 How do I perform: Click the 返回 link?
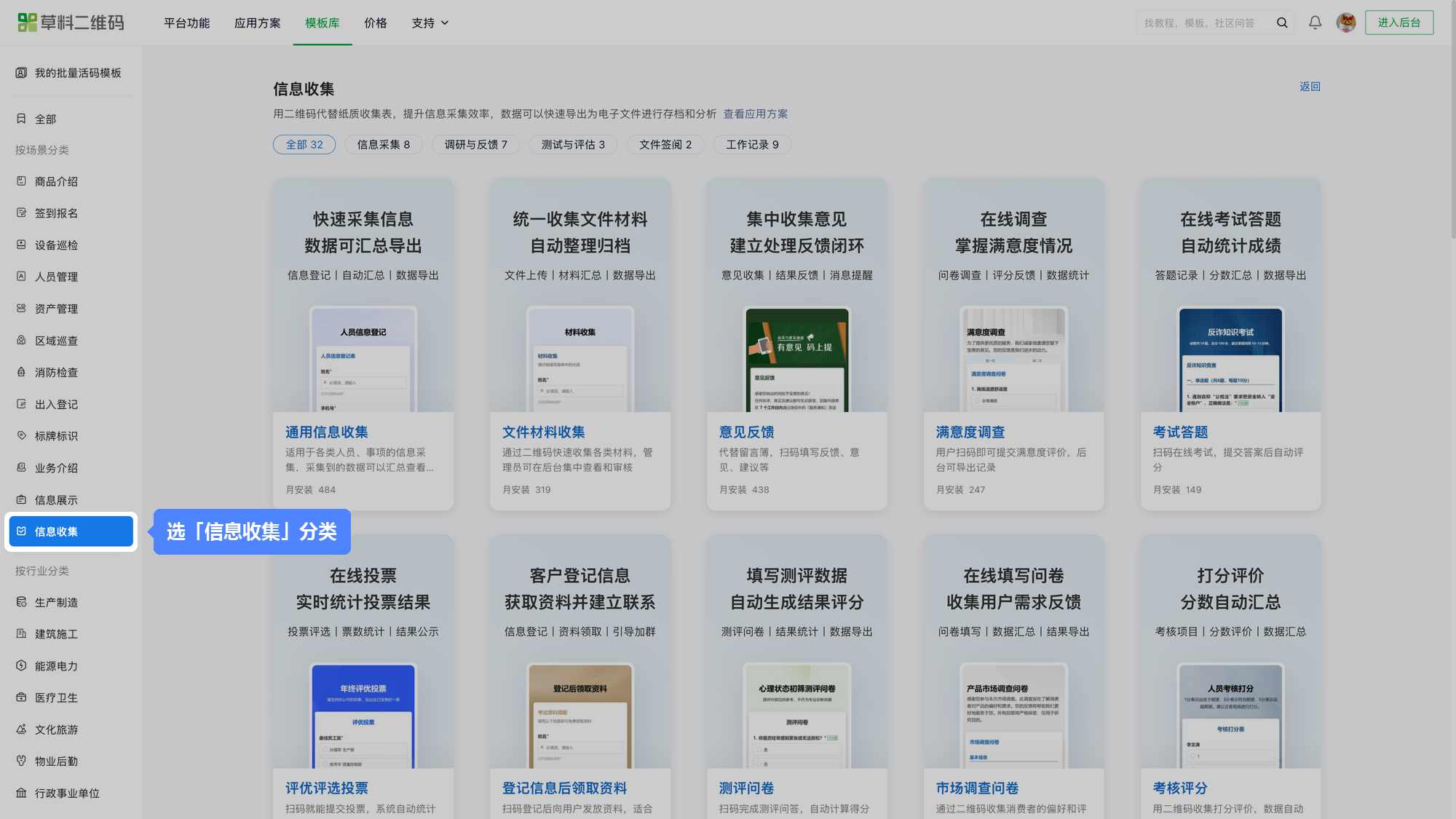(x=1310, y=87)
